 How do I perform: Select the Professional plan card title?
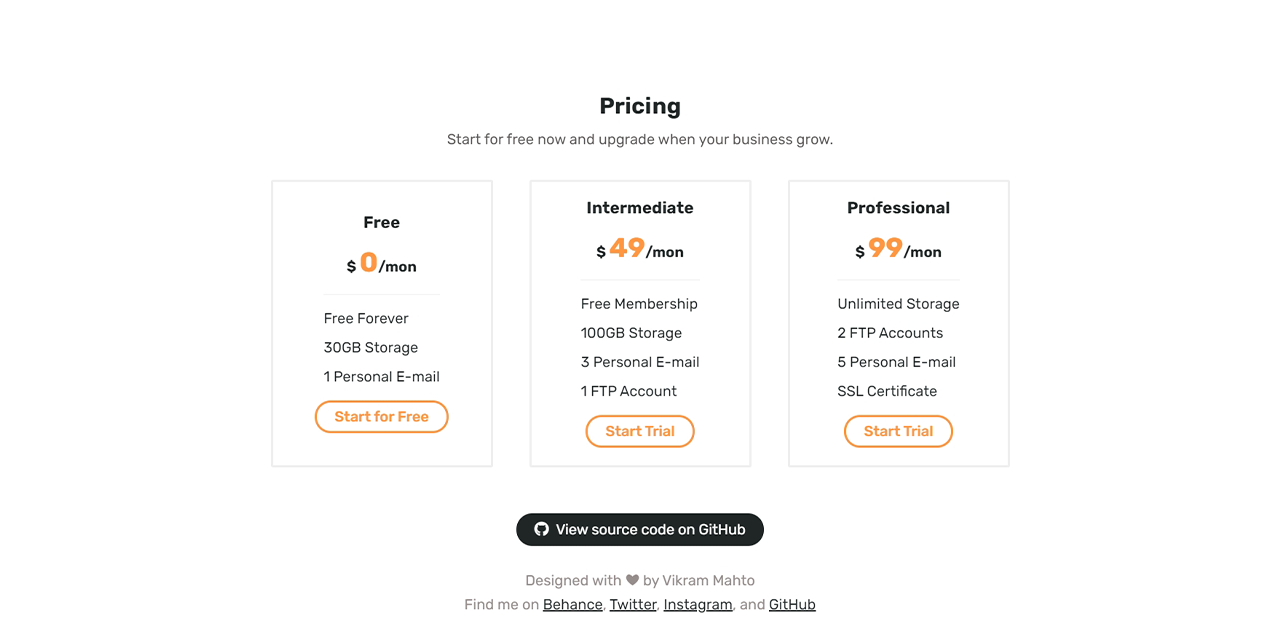898,207
